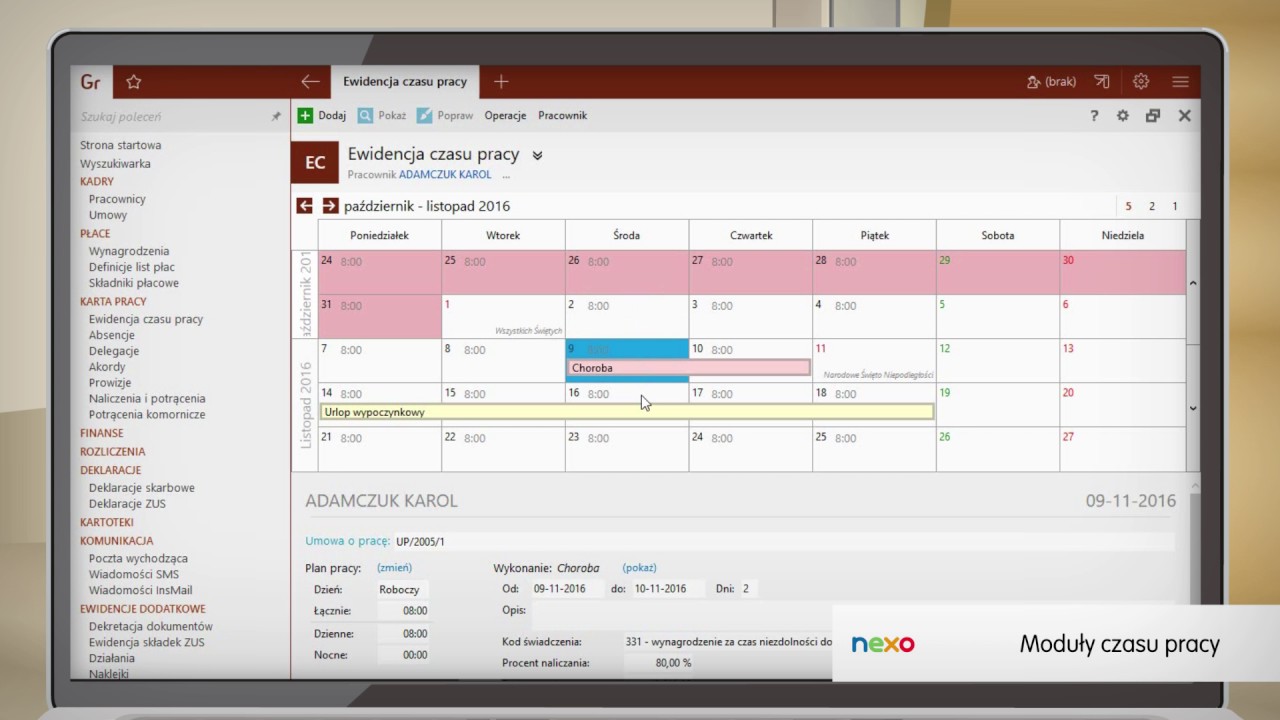Open Definicje list płac

pyautogui.click(x=132, y=267)
